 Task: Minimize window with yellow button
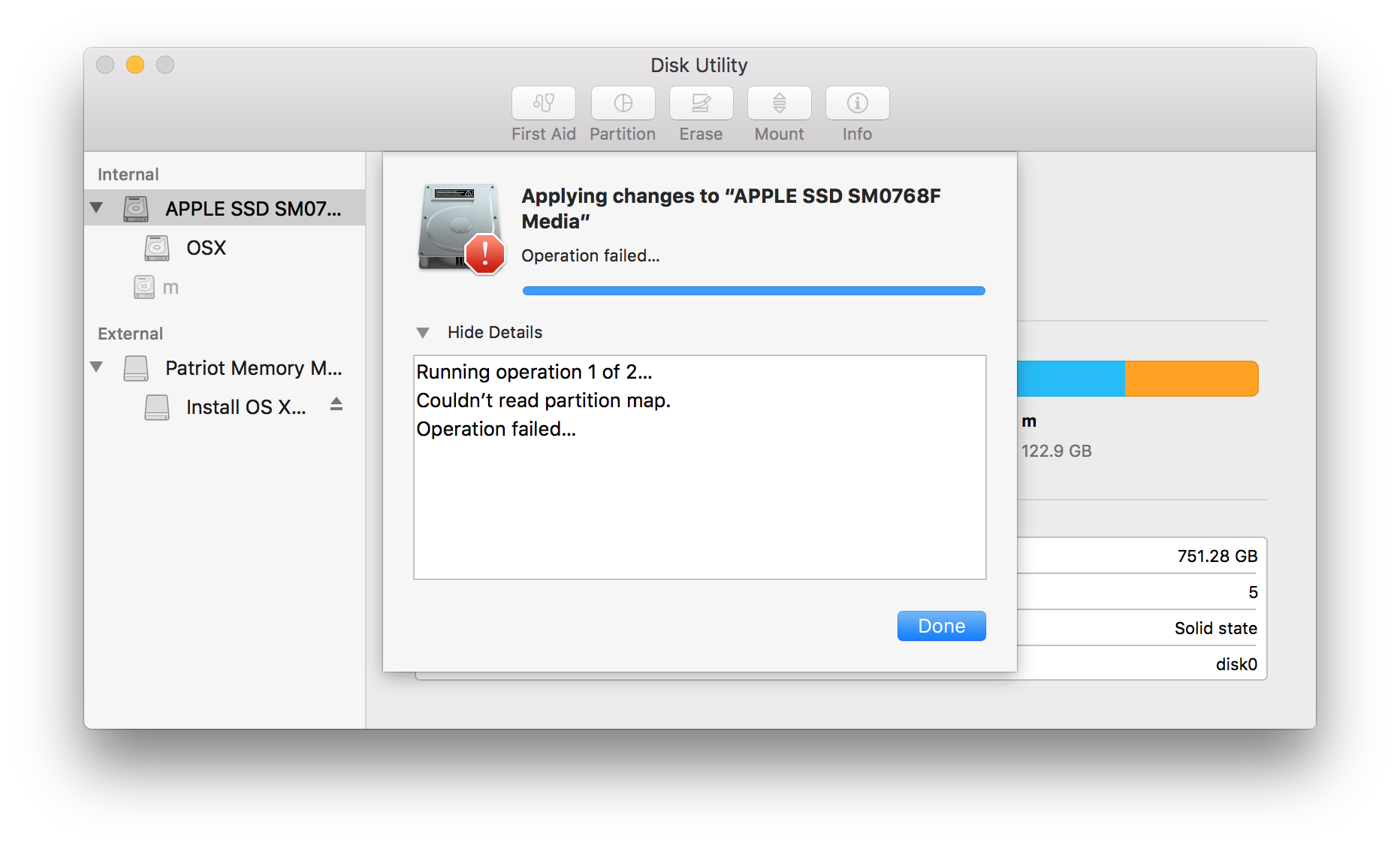(x=135, y=65)
